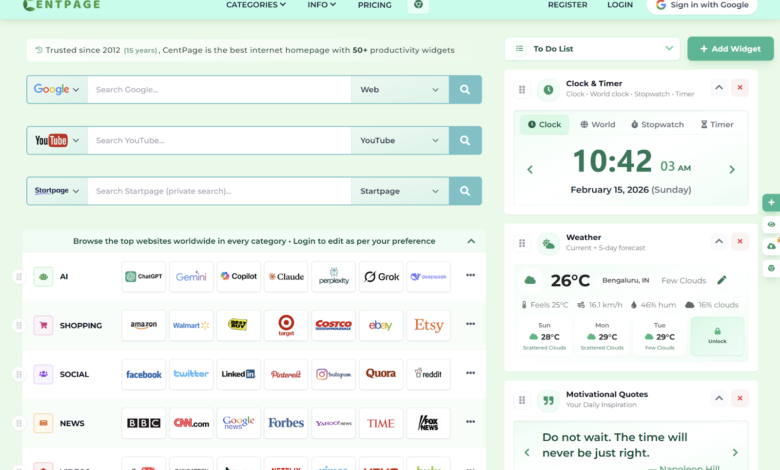Click the Startpage private search input field
This screenshot has height=470, width=780.
pos(218,191)
